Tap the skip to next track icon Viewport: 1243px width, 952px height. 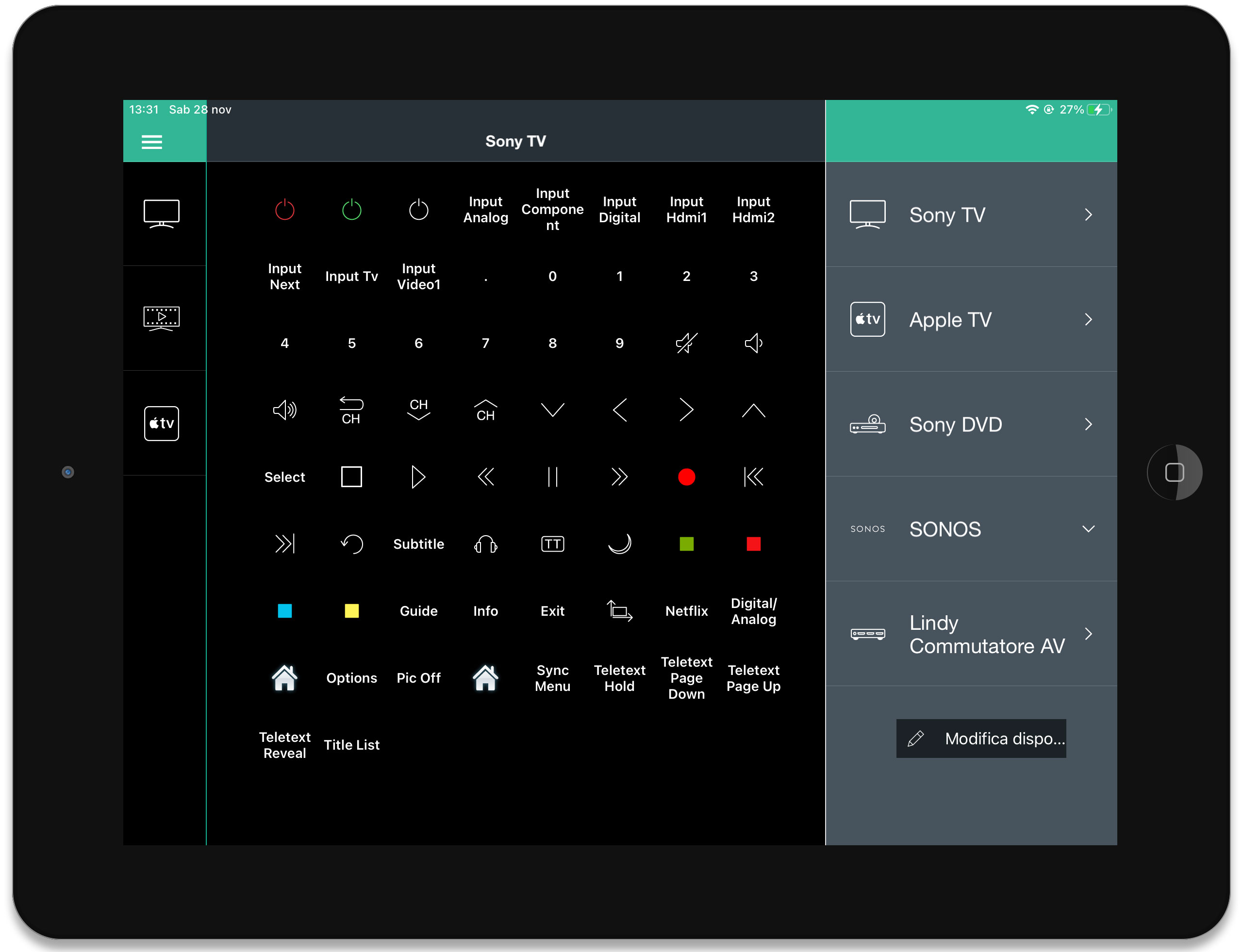pyautogui.click(x=284, y=544)
